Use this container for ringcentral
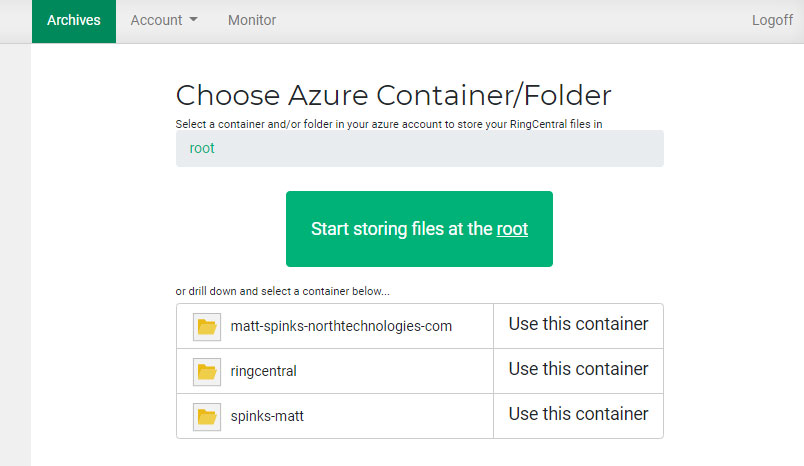The width and height of the screenshot is (804, 466). pyautogui.click(x=578, y=369)
